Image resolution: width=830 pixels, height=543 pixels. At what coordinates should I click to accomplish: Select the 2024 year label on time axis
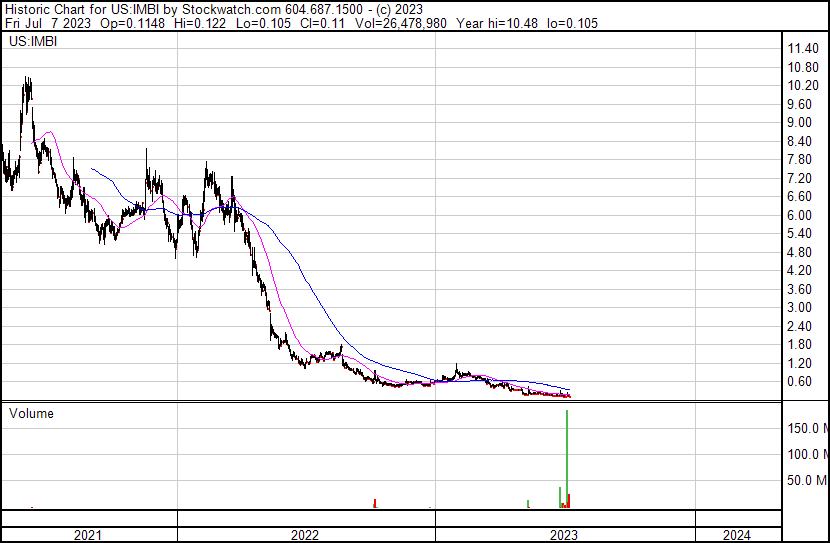736,535
